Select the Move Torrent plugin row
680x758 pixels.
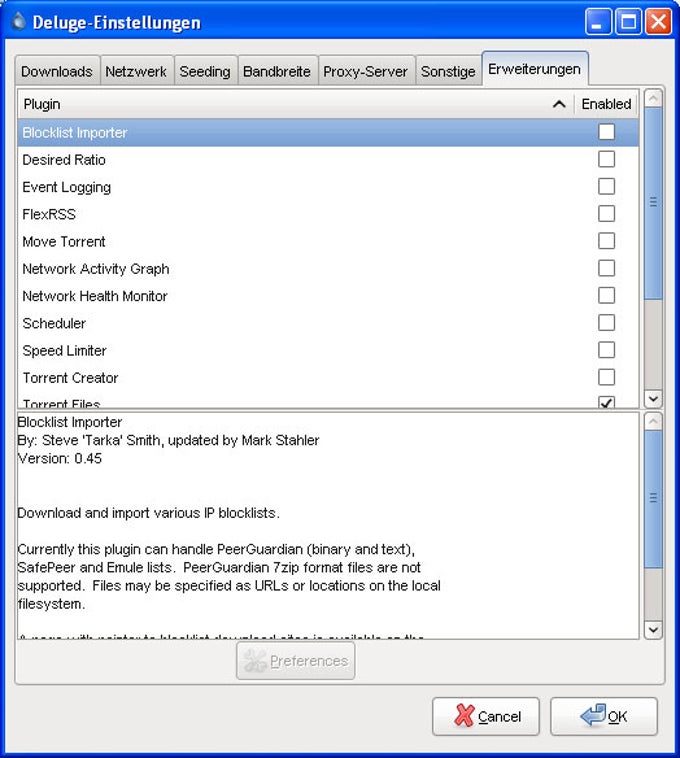(328, 241)
